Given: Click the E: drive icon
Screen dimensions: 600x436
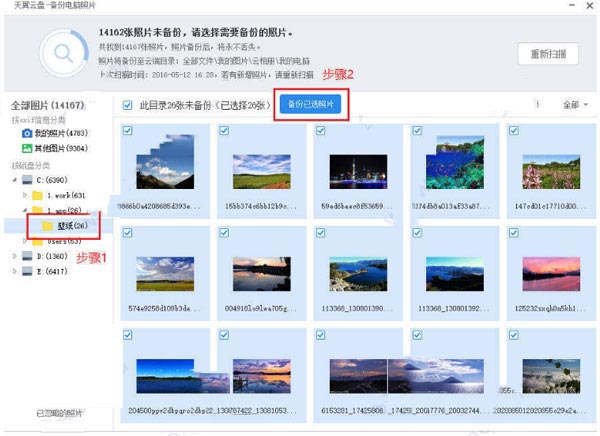Looking at the screenshot, I should 27,271.
